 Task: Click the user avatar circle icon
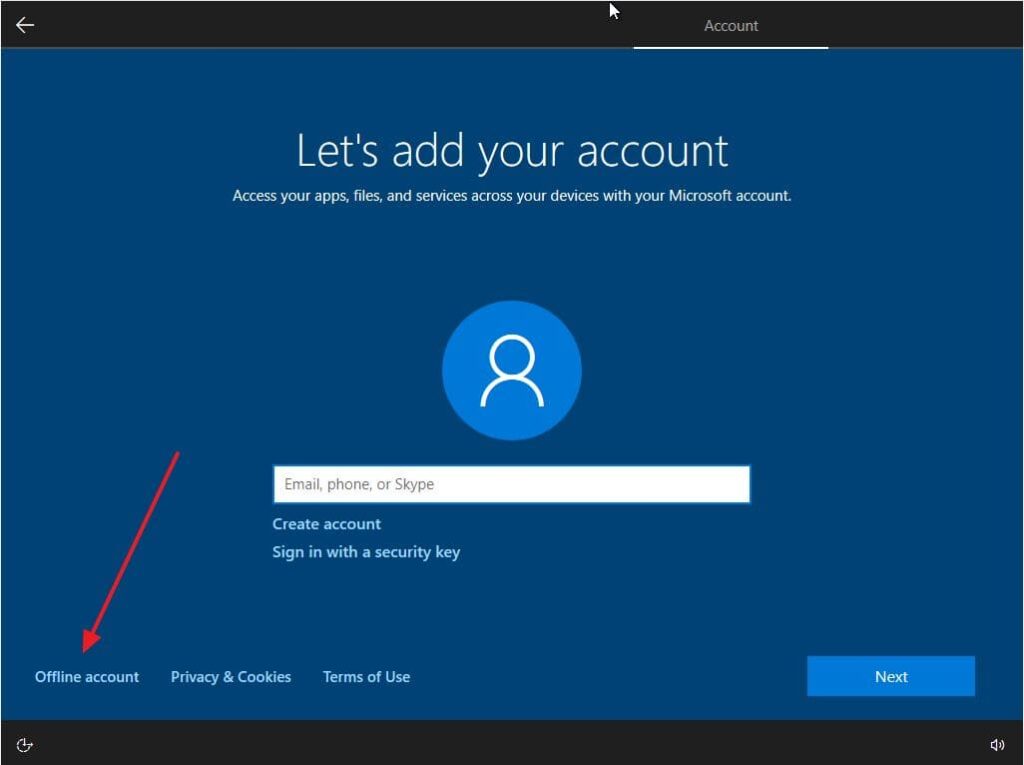click(x=511, y=370)
